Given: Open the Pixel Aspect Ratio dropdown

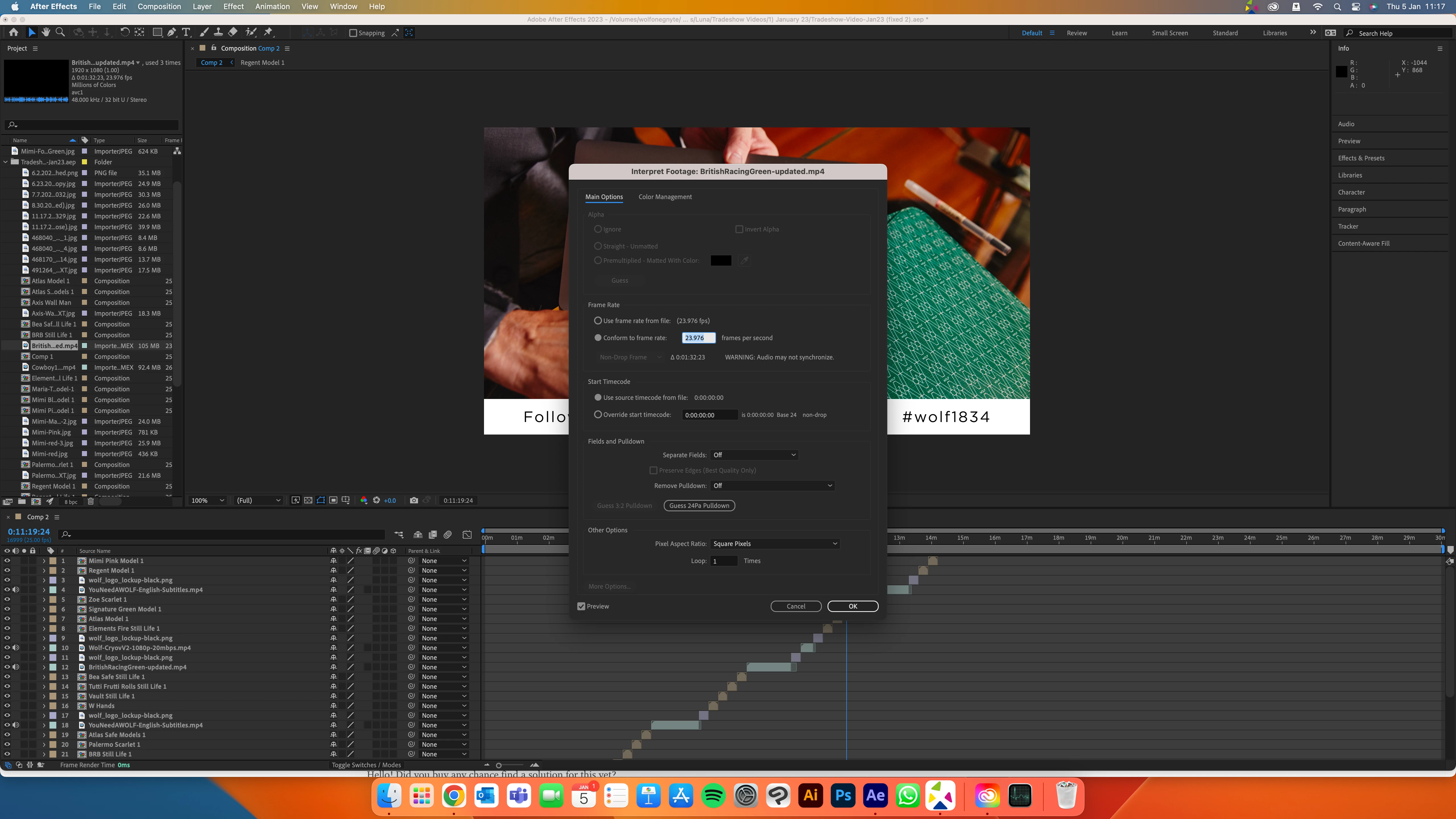Looking at the screenshot, I should 774,544.
